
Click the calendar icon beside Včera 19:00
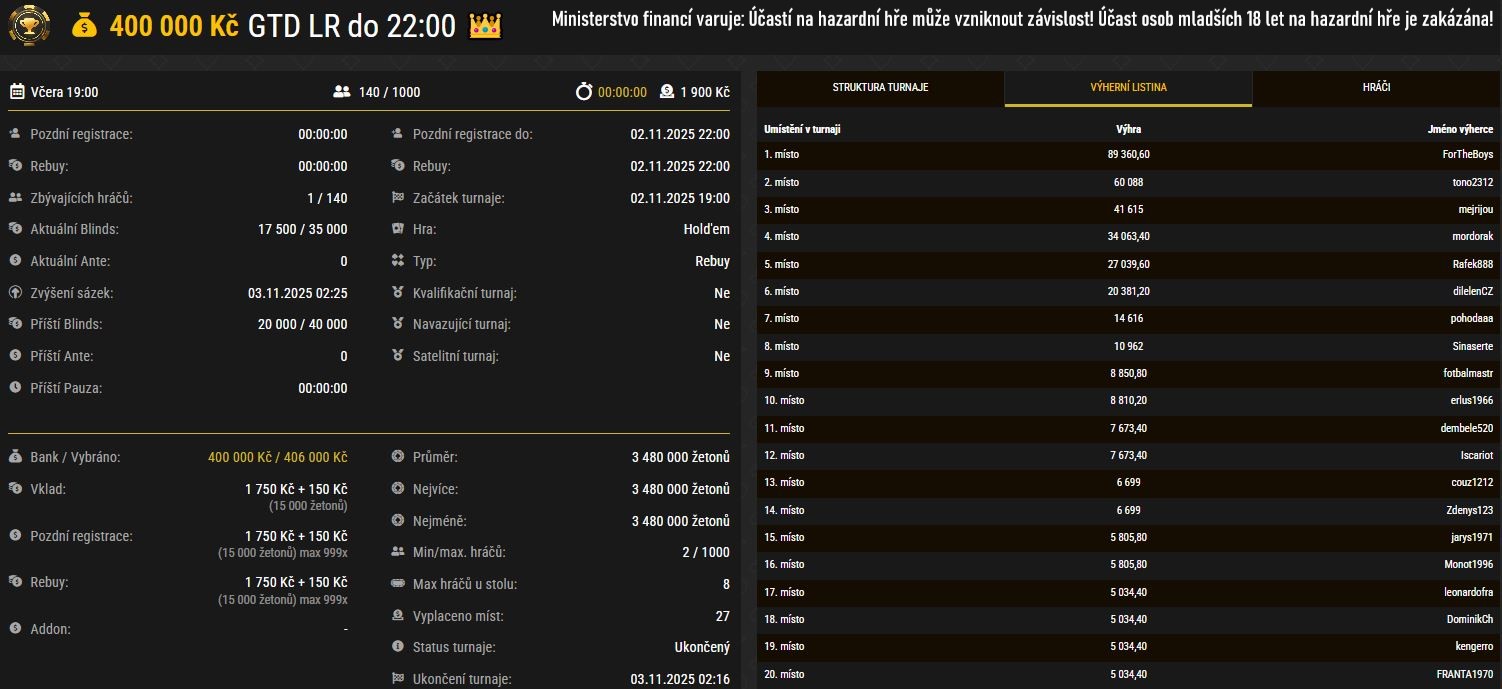pos(17,92)
